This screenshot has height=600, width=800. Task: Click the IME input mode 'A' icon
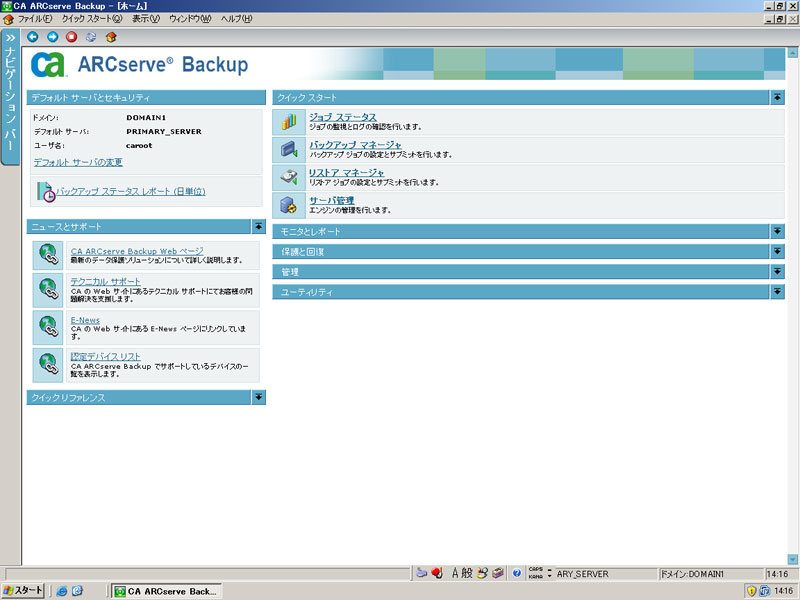point(455,573)
